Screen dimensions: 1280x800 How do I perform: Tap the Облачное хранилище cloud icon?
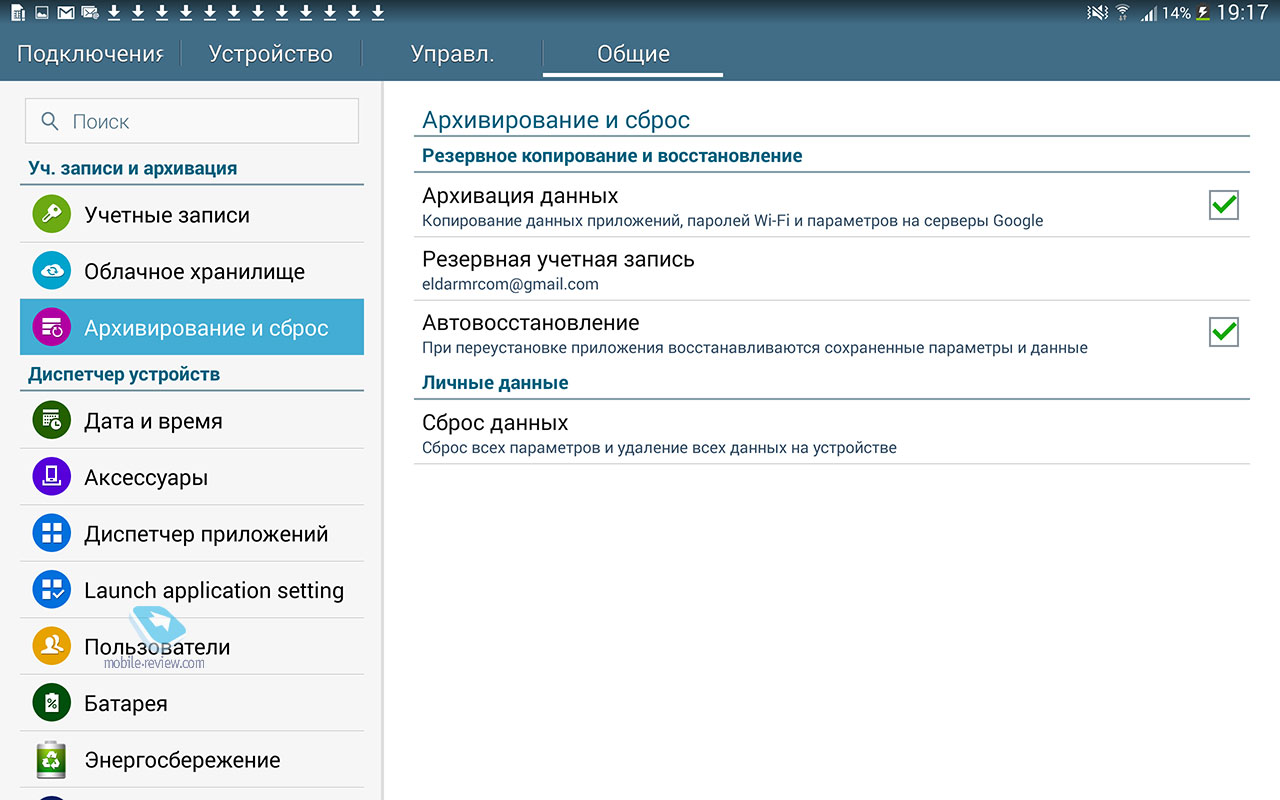pyautogui.click(x=51, y=271)
